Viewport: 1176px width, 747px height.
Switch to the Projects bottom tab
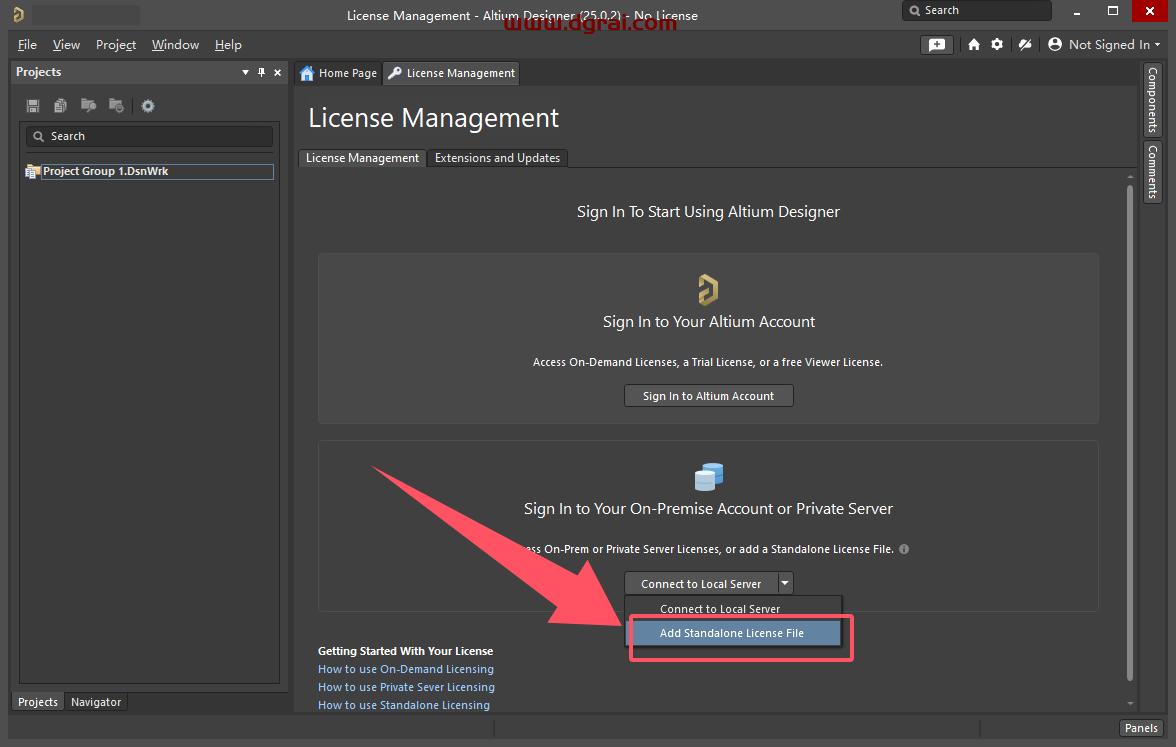point(38,702)
